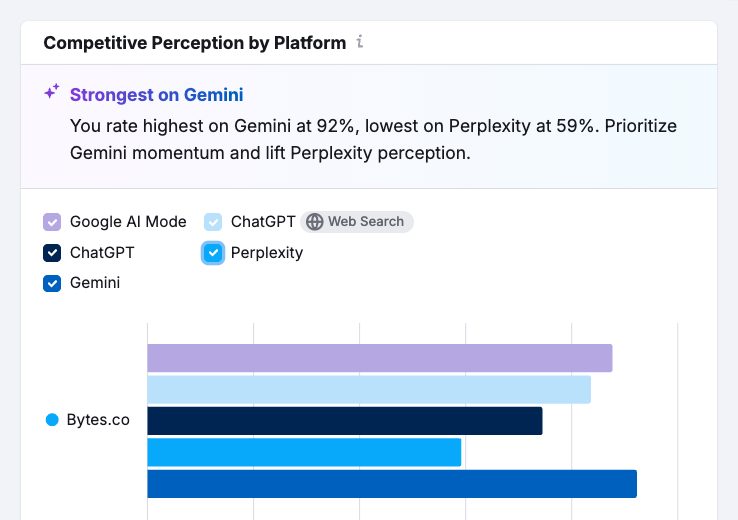Uncheck the Perplexity checkbox
The width and height of the screenshot is (738, 520).
click(213, 253)
